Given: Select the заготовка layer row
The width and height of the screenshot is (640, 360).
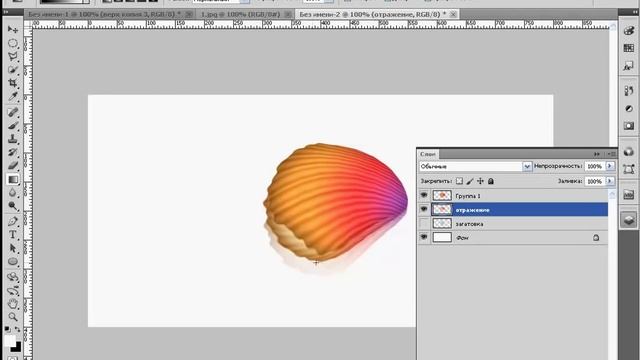Looking at the screenshot, I should [x=513, y=223].
